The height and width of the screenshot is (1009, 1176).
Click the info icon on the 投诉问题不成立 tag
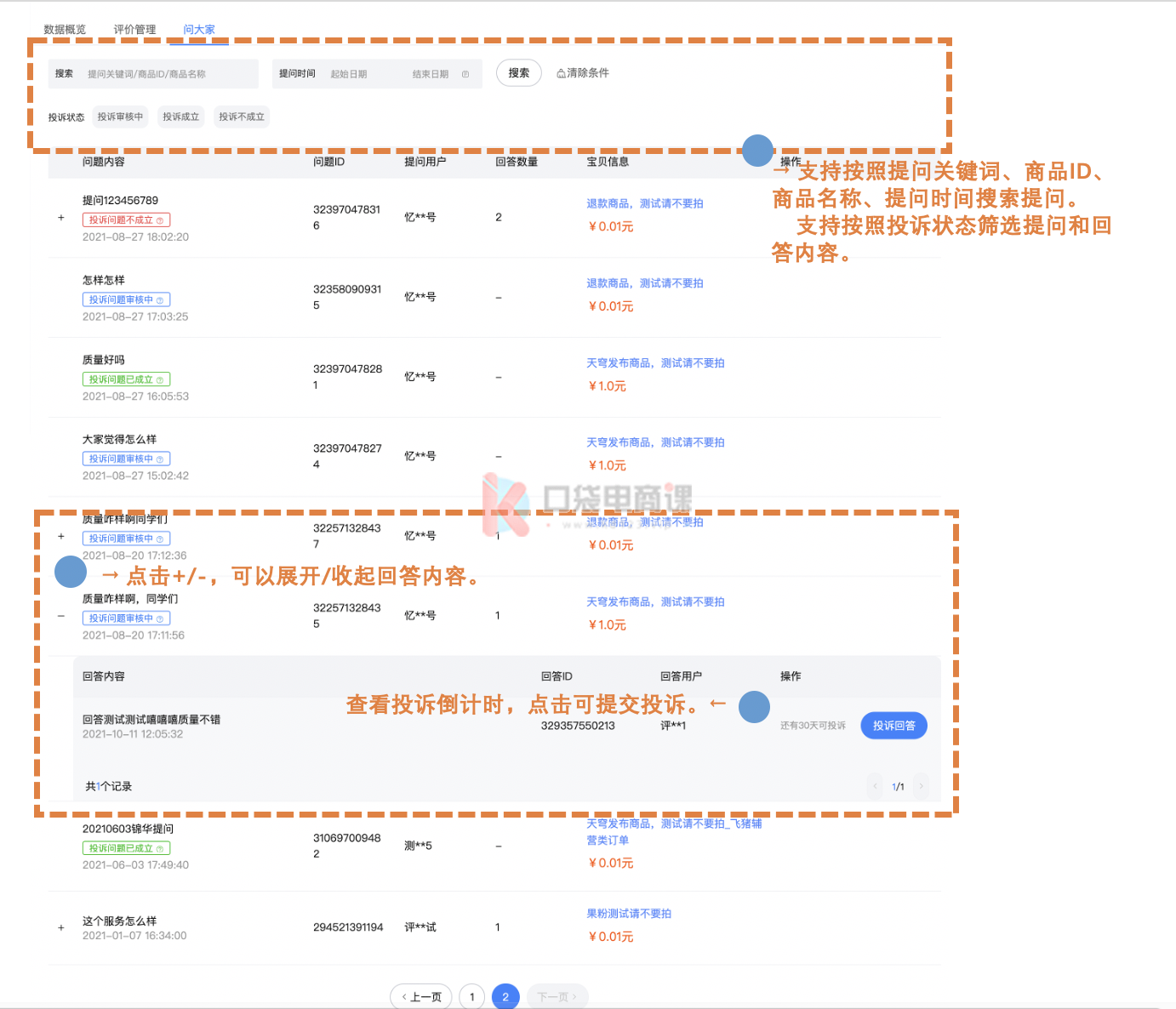(x=160, y=220)
